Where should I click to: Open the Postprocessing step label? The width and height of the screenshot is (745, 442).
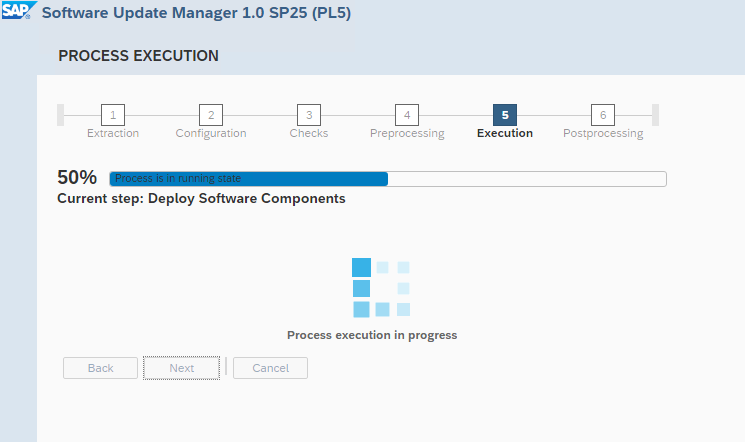(603, 133)
